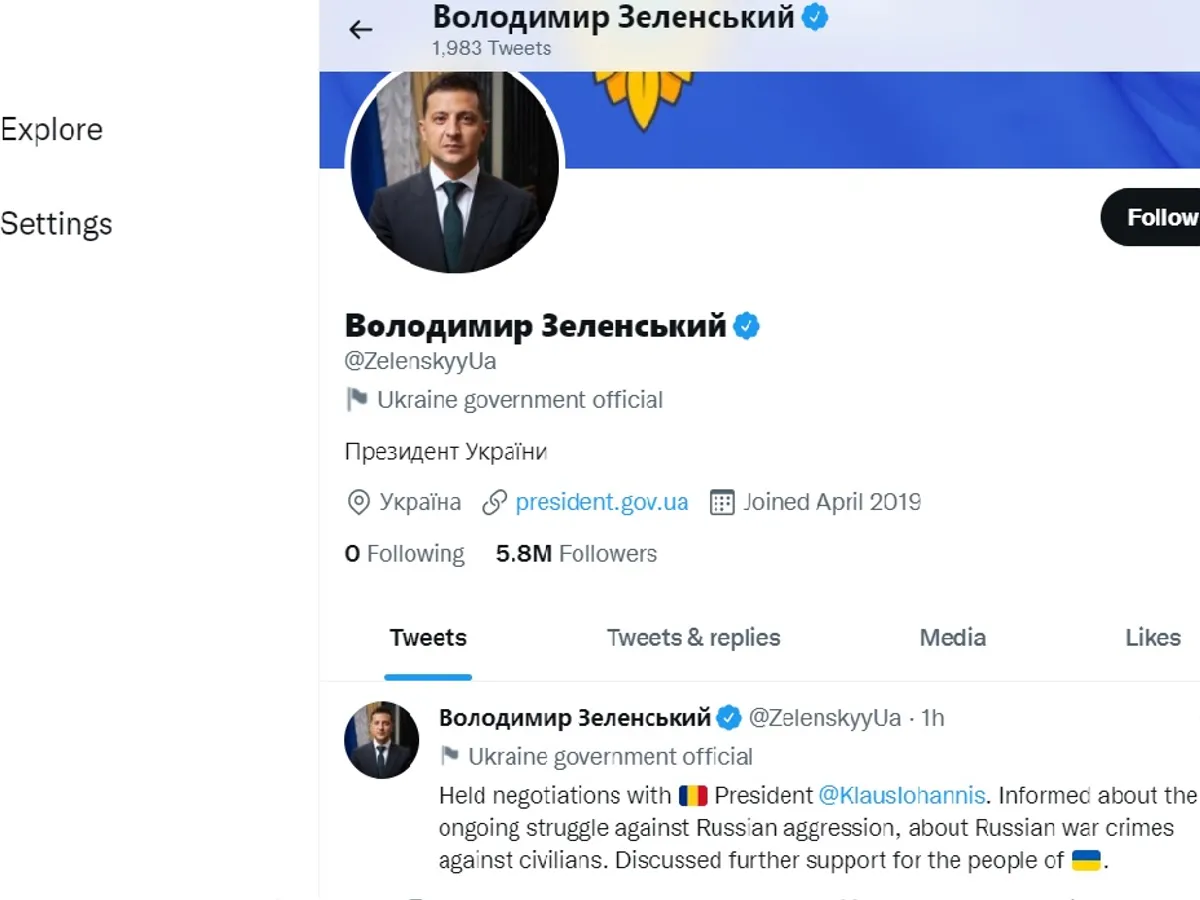The width and height of the screenshot is (1200, 900).
Task: Switch to the Likes tab
Action: (x=1152, y=638)
